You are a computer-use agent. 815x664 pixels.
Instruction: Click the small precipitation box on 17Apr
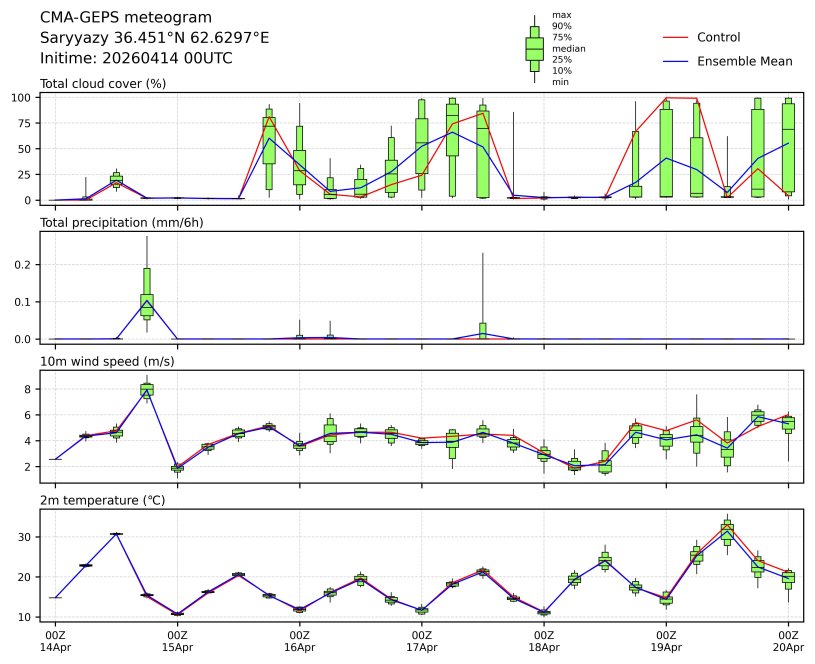[483, 331]
